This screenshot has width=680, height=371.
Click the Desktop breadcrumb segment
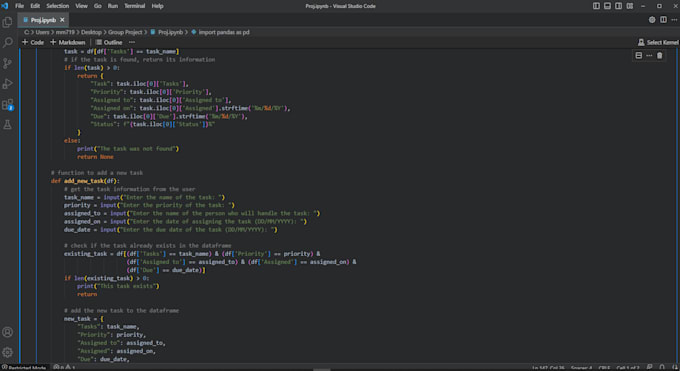(x=91, y=32)
